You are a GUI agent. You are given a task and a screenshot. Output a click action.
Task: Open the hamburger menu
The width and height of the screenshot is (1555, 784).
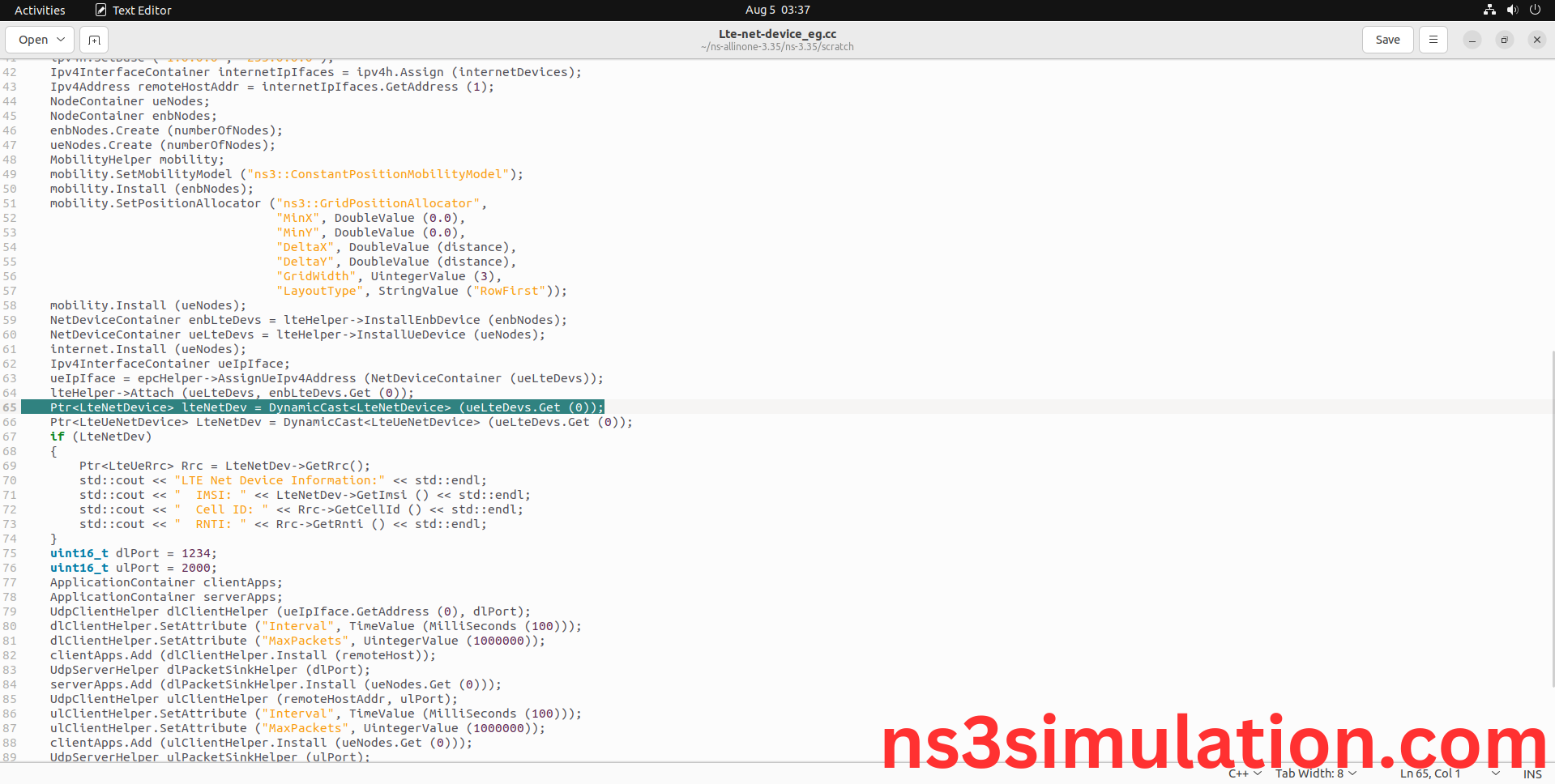coord(1433,40)
